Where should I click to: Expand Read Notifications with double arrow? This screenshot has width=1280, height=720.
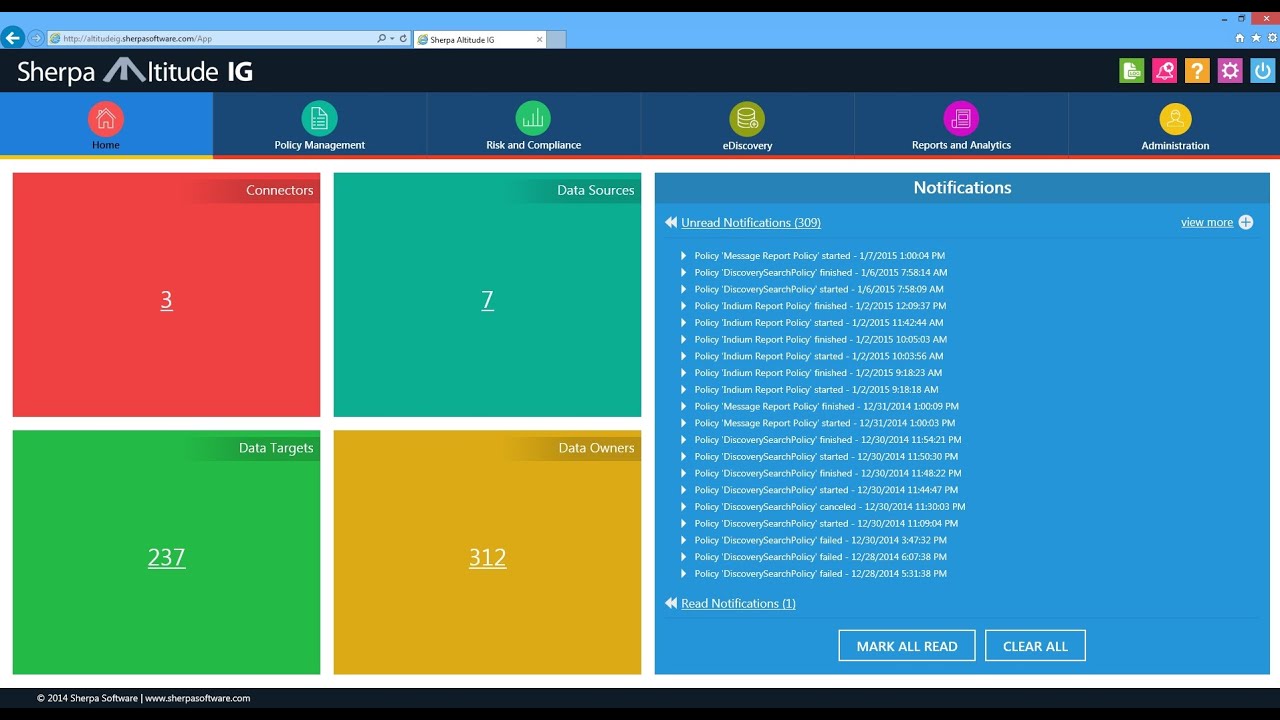[671, 603]
